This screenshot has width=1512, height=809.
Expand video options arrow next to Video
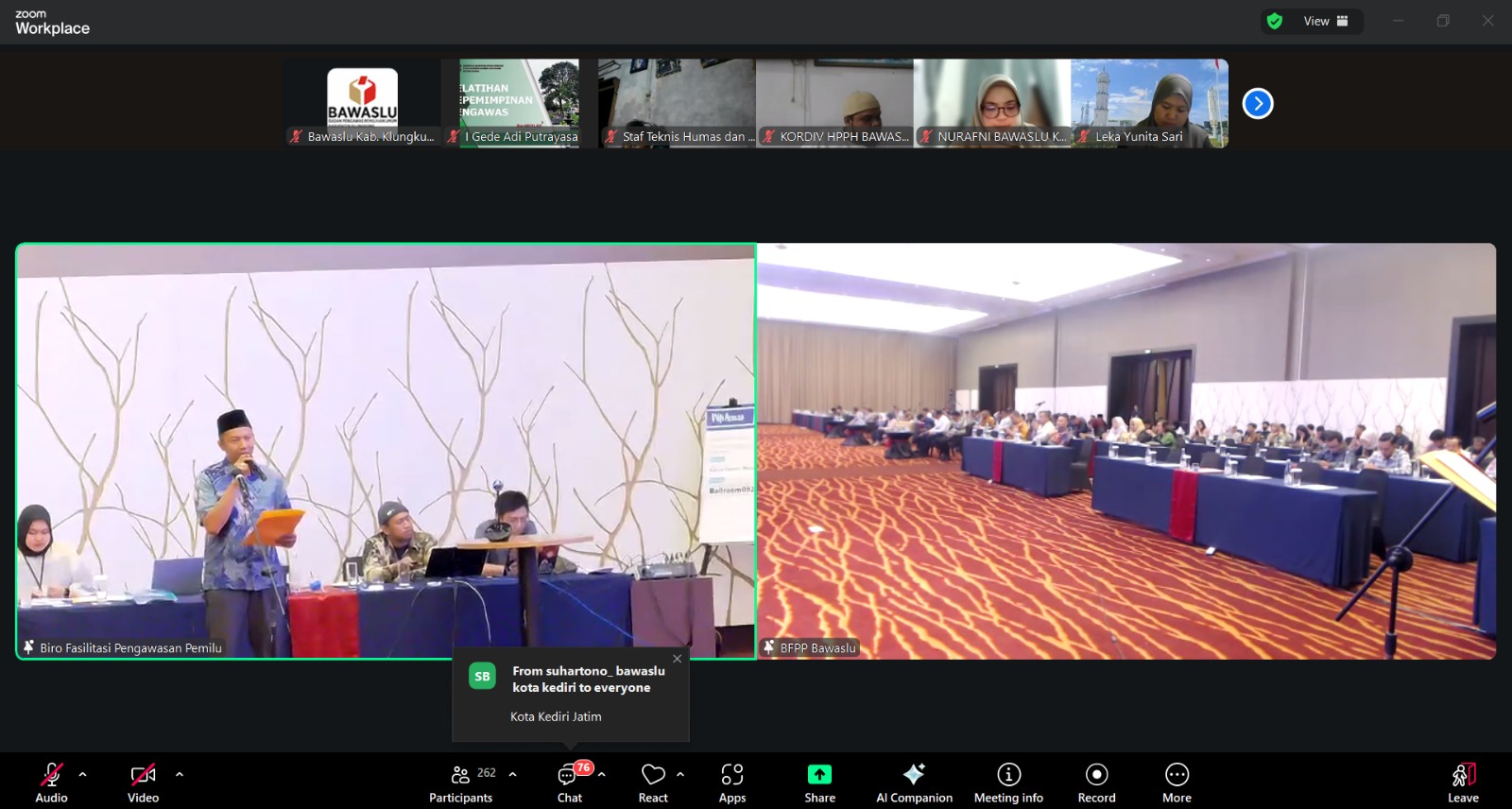[180, 774]
